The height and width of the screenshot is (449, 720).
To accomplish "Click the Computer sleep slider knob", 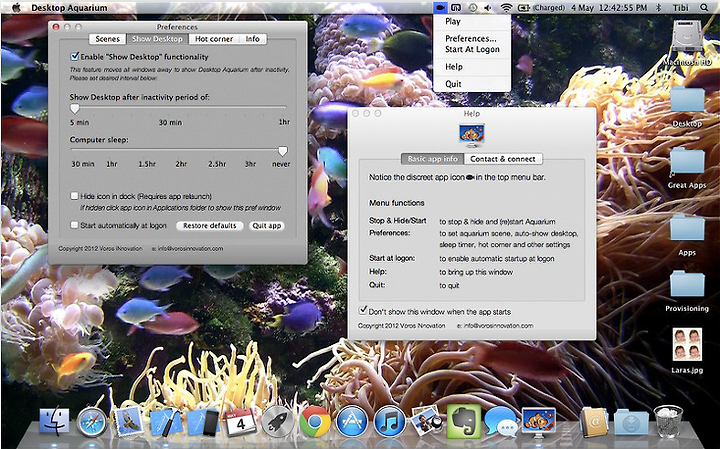I will click(283, 151).
